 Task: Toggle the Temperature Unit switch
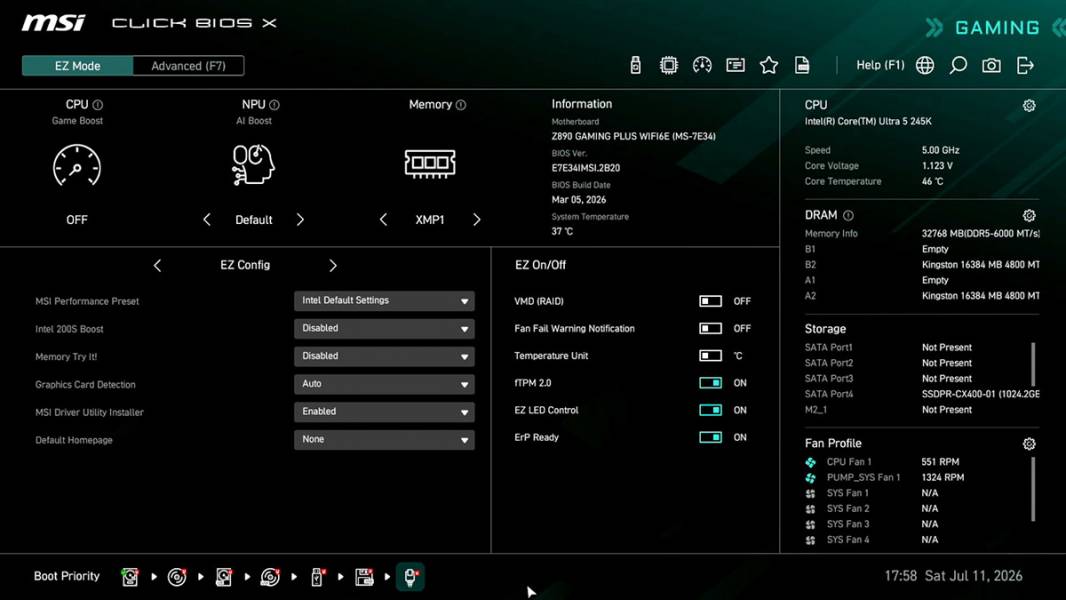[x=710, y=355]
